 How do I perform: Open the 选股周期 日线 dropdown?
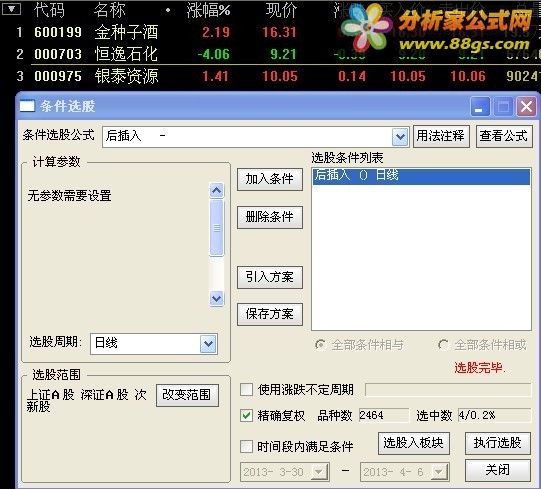tap(208, 343)
